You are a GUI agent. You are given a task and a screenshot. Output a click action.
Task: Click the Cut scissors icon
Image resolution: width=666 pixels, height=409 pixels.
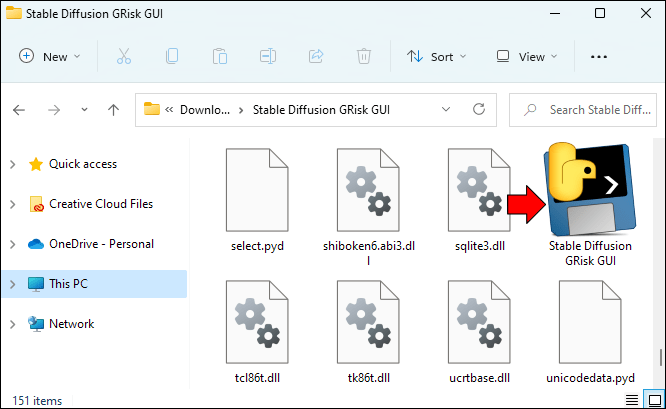pos(124,56)
